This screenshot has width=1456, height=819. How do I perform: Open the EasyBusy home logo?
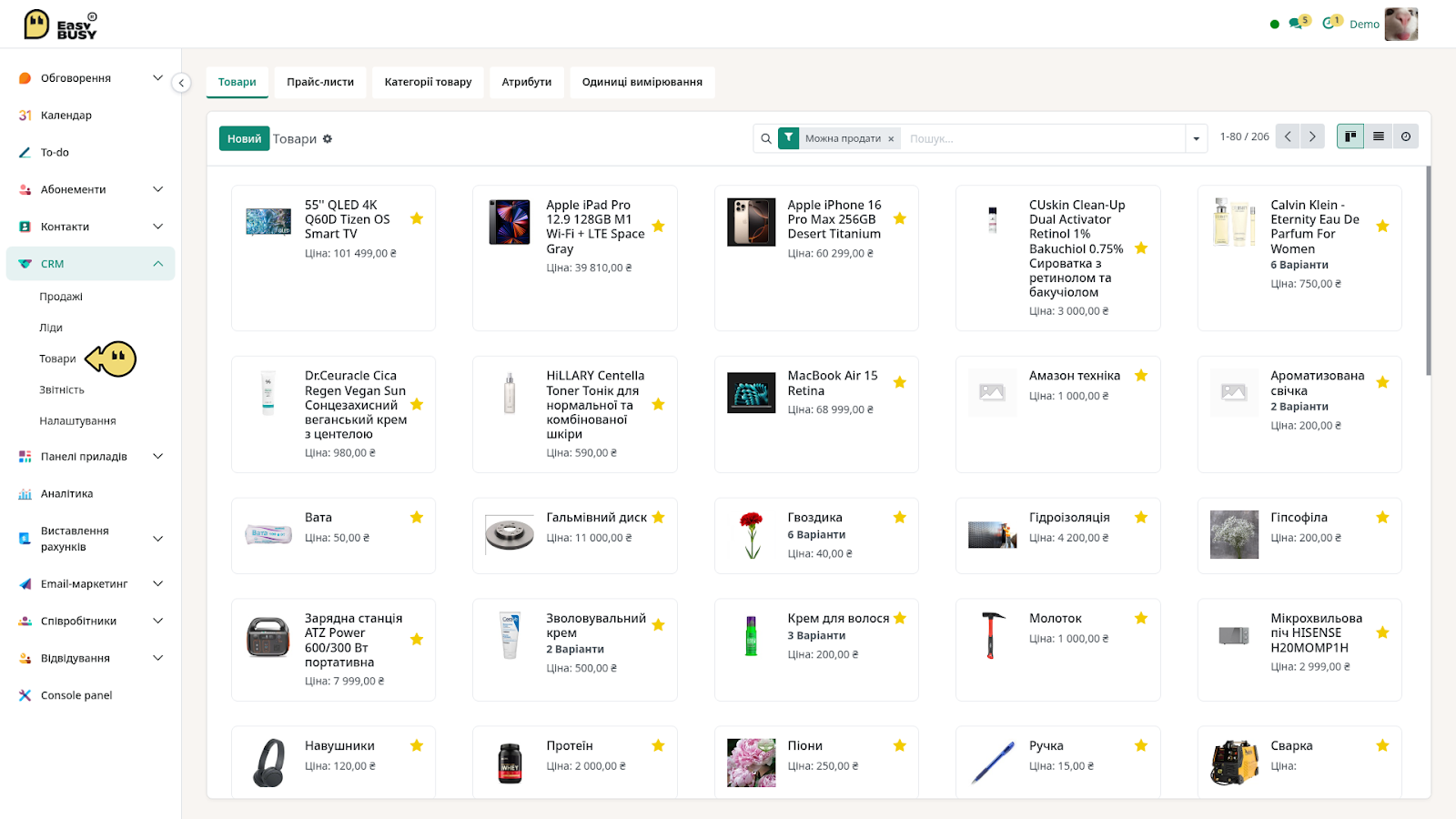coord(60,25)
